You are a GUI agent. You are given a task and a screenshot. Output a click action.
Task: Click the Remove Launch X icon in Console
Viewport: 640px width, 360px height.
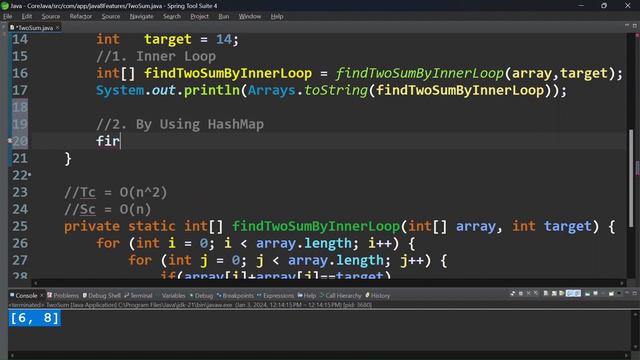pos(529,293)
